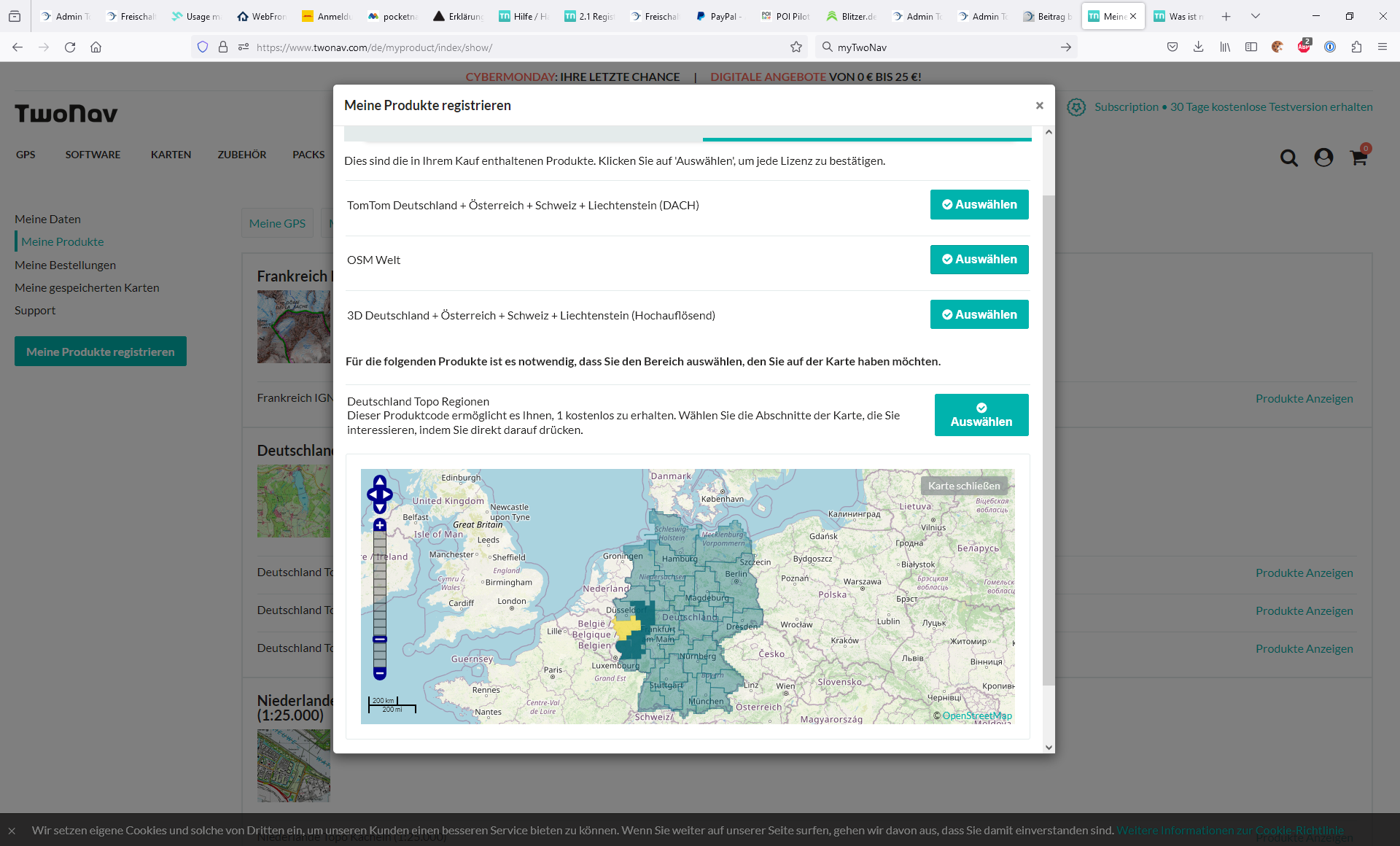Choose Auswählen for Deutschland Topo Regionen
This screenshot has width=1400, height=846.
click(x=981, y=415)
